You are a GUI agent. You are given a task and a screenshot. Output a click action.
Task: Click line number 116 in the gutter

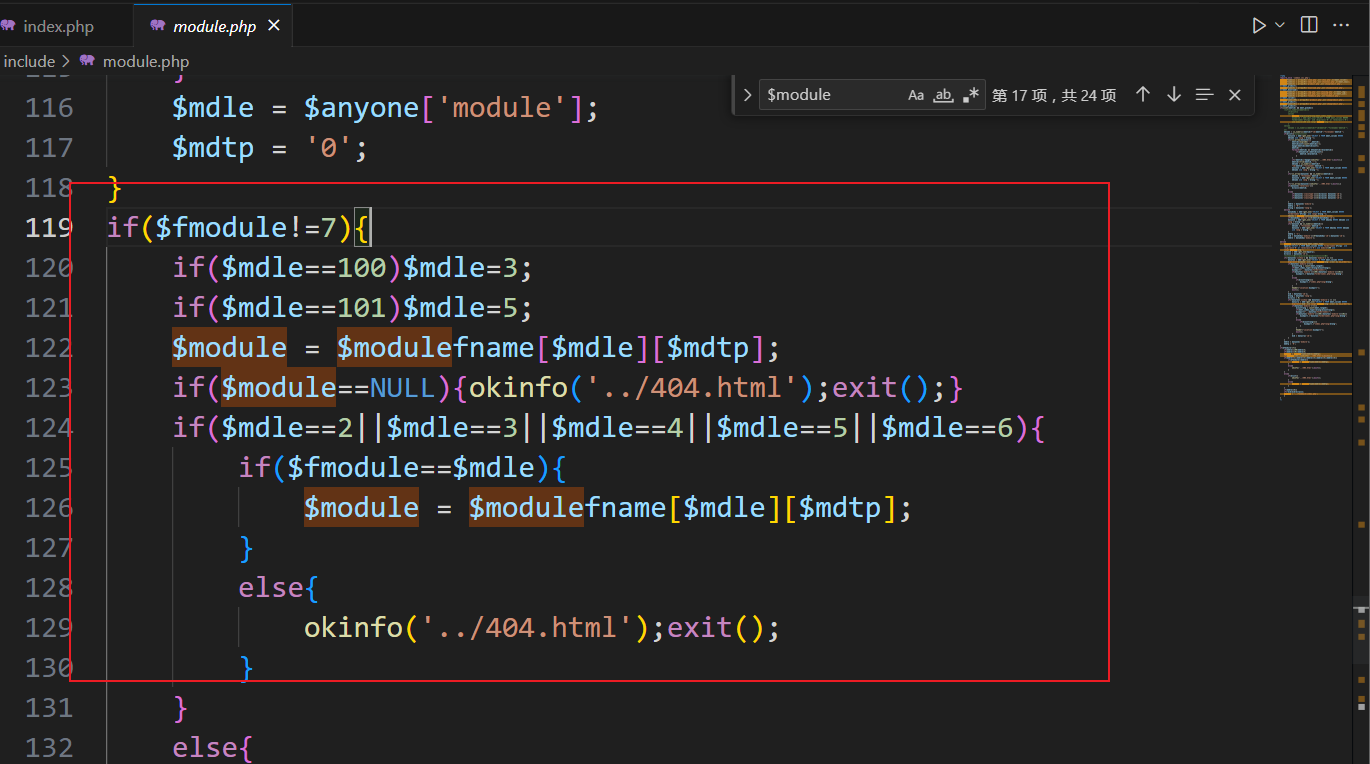pyautogui.click(x=49, y=107)
